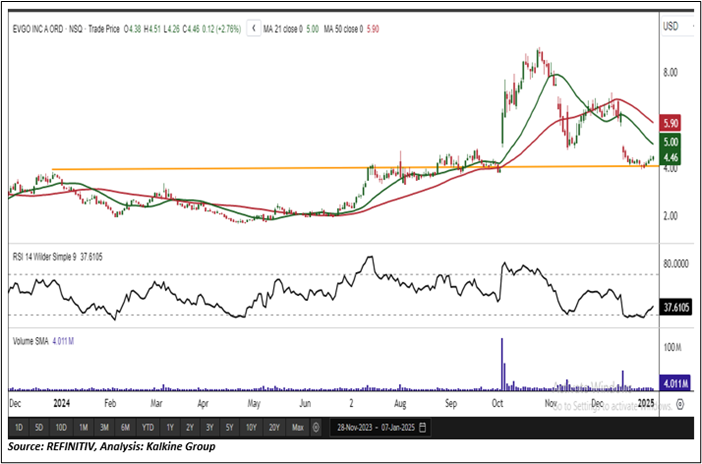
Task: Click the MA 50 close 0 legend label
Action: point(344,29)
